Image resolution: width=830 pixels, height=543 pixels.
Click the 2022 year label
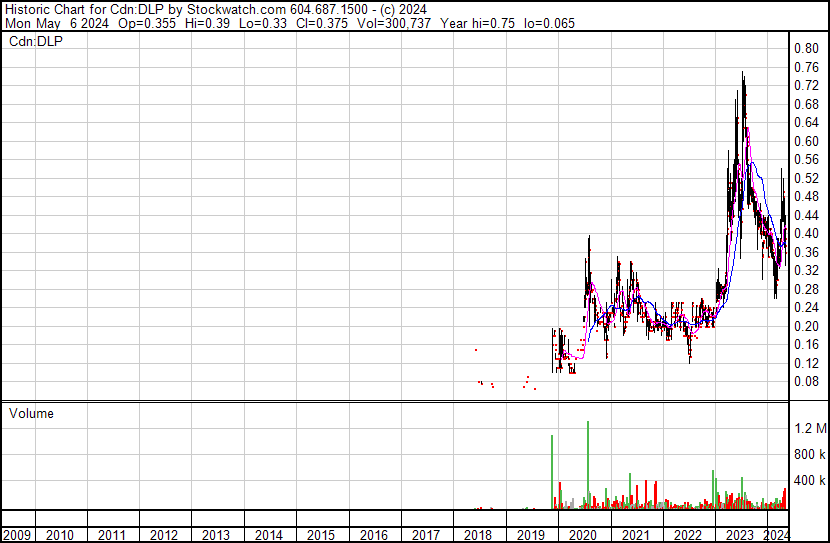[687, 535]
